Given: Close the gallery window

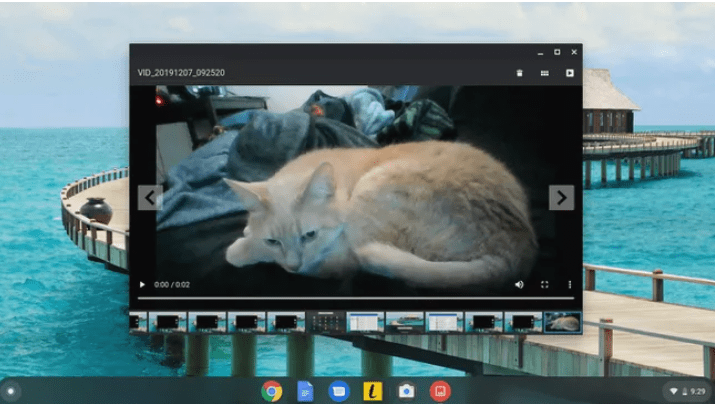Looking at the screenshot, I should point(574,52).
